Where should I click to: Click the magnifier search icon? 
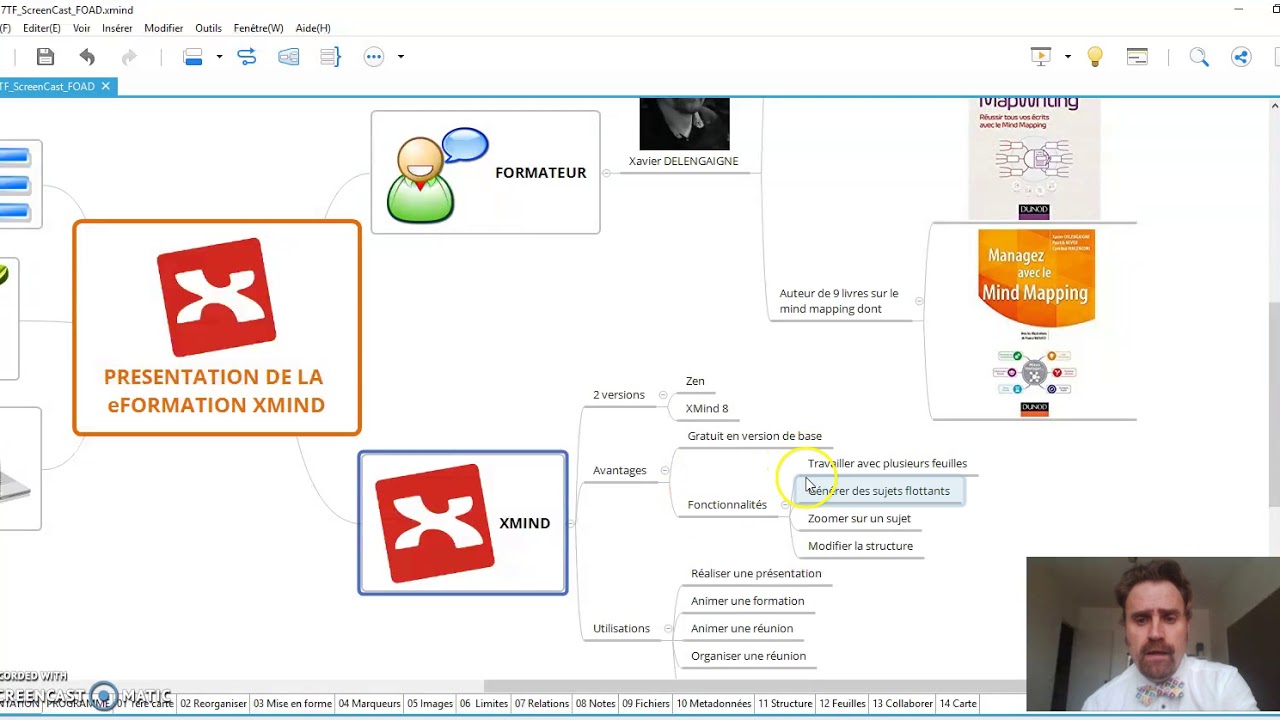(x=1199, y=57)
